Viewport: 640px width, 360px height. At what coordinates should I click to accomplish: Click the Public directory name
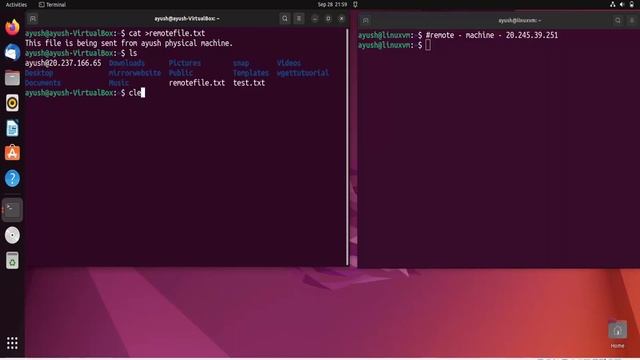(181, 73)
